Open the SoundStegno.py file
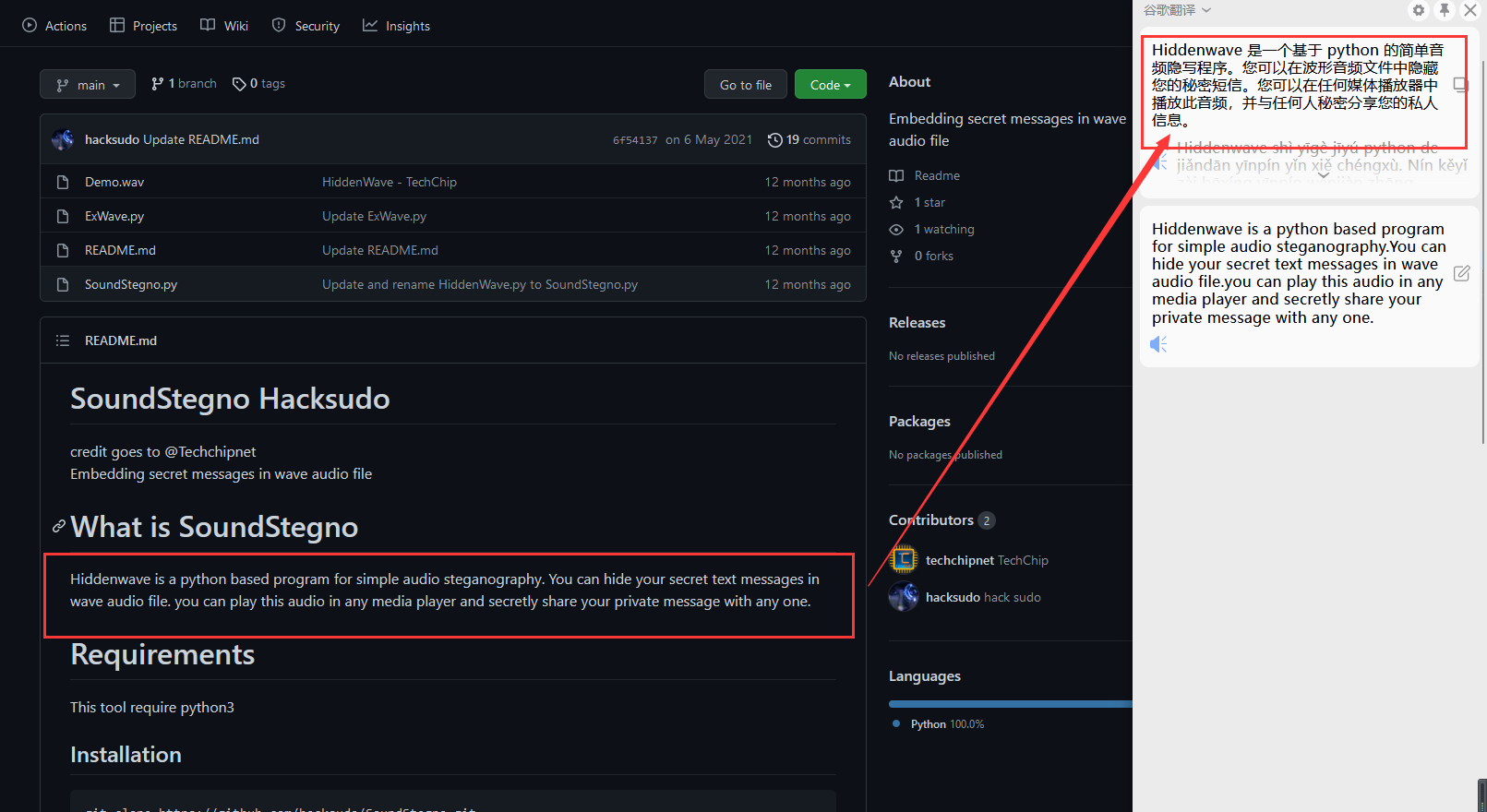Image resolution: width=1487 pixels, height=812 pixels. point(131,284)
